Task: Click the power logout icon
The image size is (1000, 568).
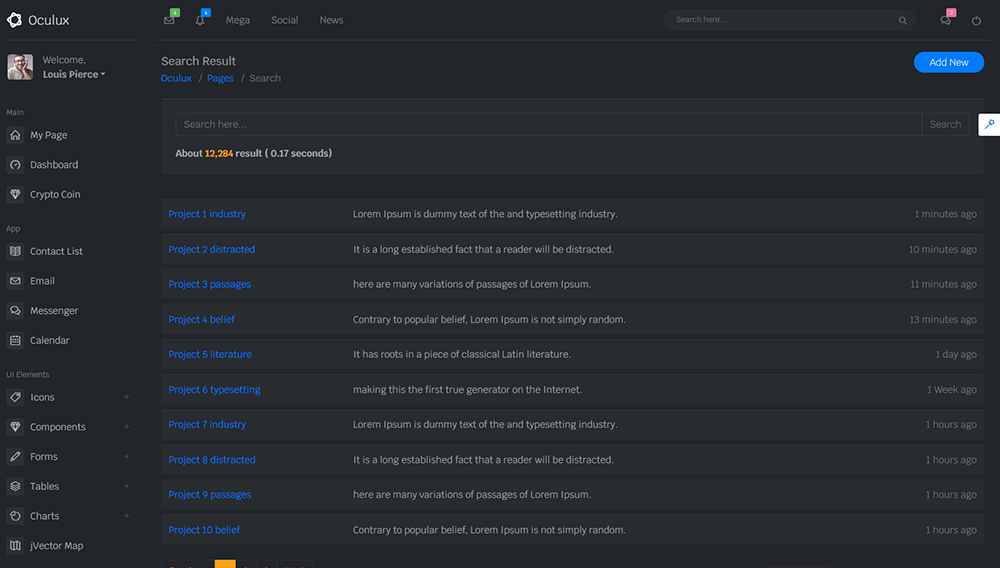Action: click(976, 20)
